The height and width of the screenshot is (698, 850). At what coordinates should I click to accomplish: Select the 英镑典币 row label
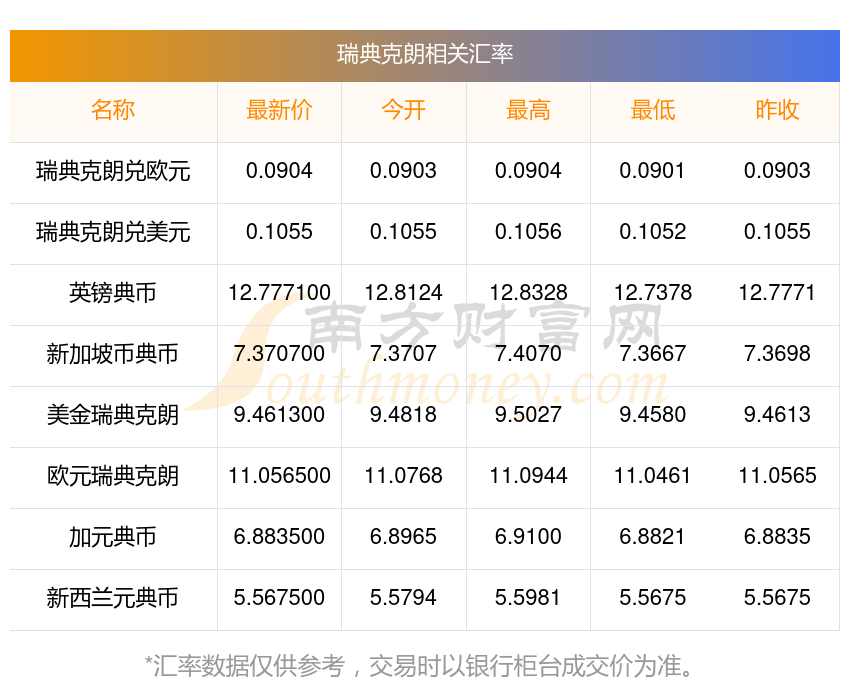click(113, 293)
